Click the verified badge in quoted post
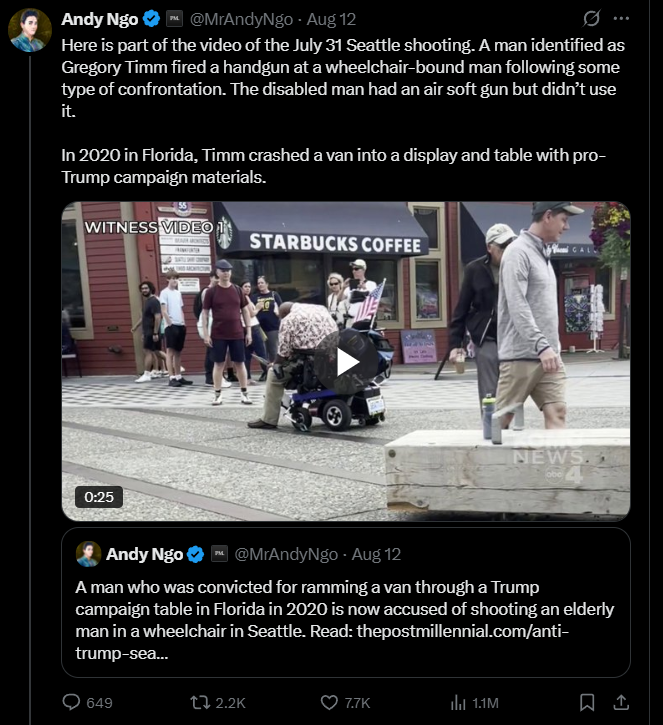 point(196,554)
